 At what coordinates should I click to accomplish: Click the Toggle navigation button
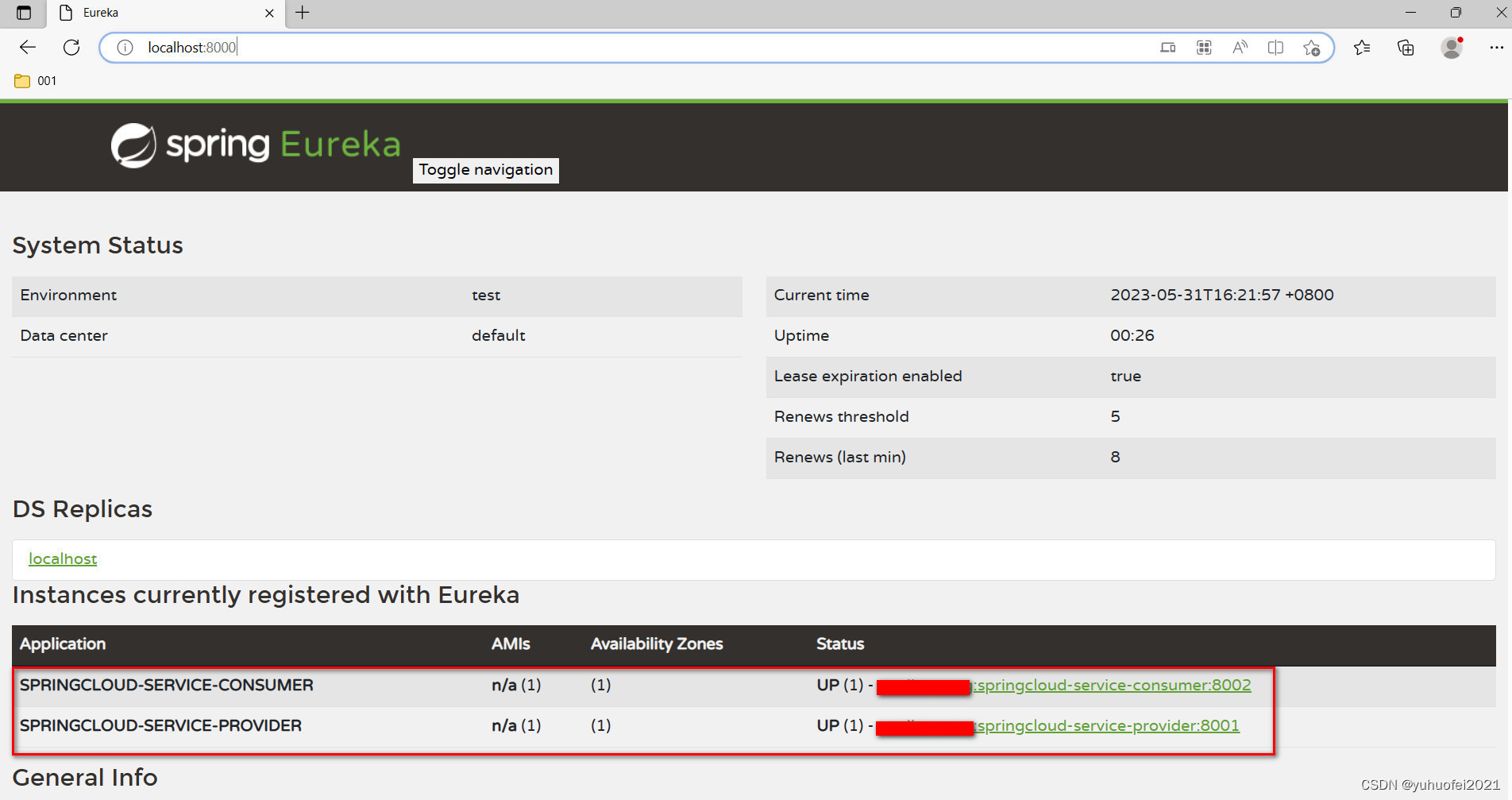tap(486, 170)
